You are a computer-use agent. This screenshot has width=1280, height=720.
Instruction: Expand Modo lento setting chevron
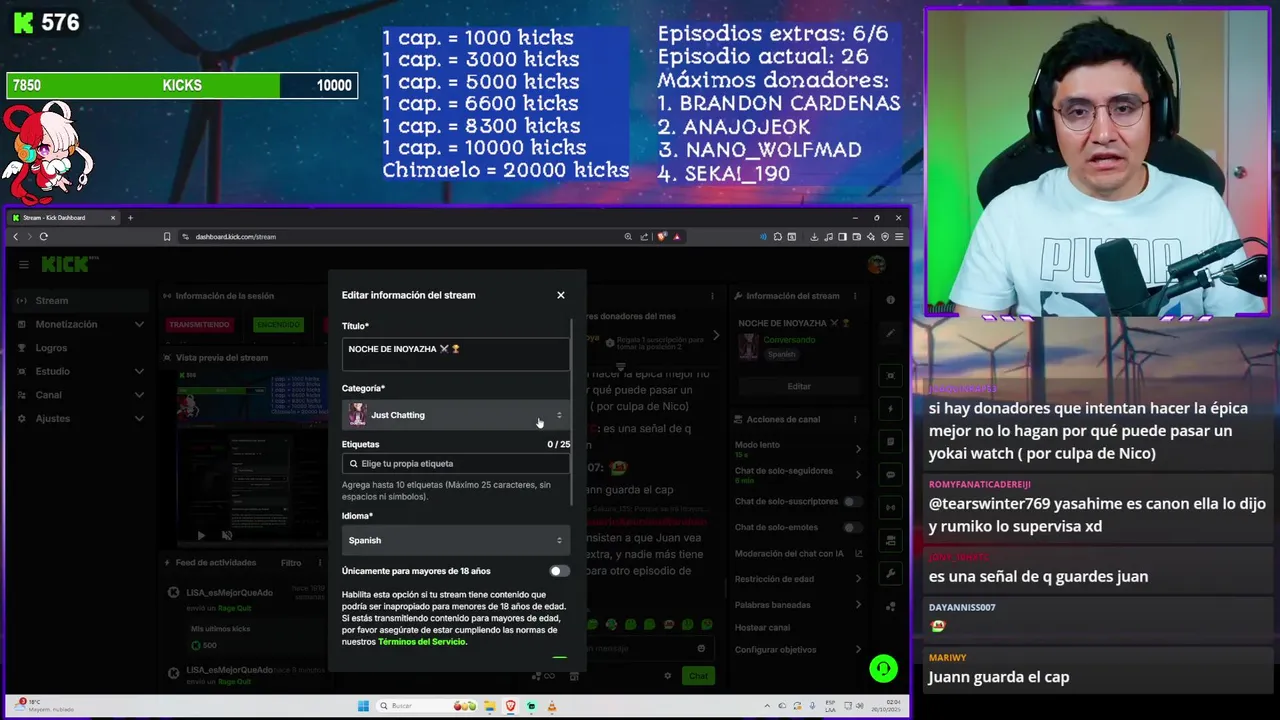pos(858,449)
